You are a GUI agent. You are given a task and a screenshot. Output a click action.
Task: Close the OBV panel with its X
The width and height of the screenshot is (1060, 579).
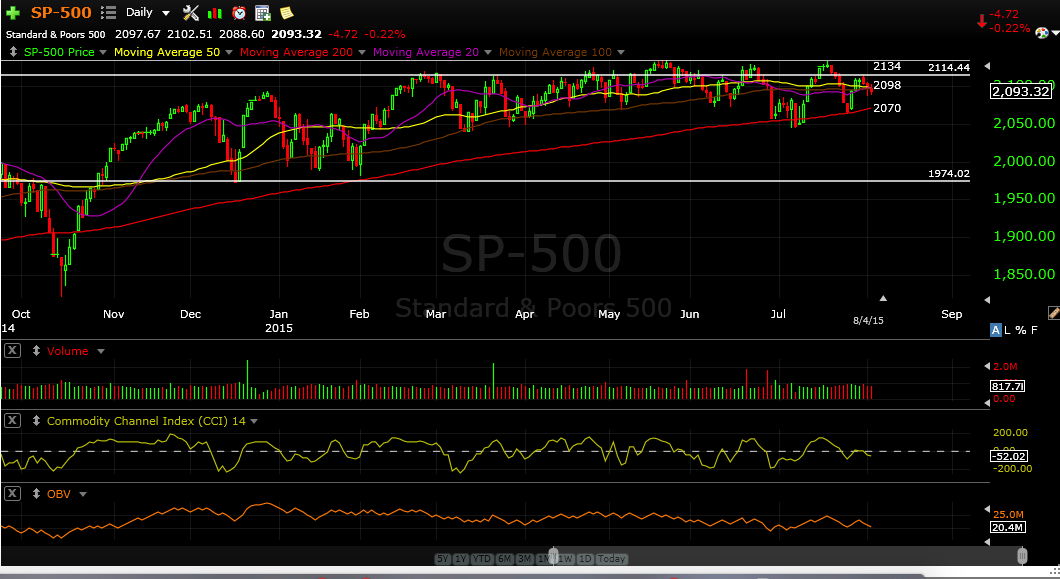click(x=12, y=493)
